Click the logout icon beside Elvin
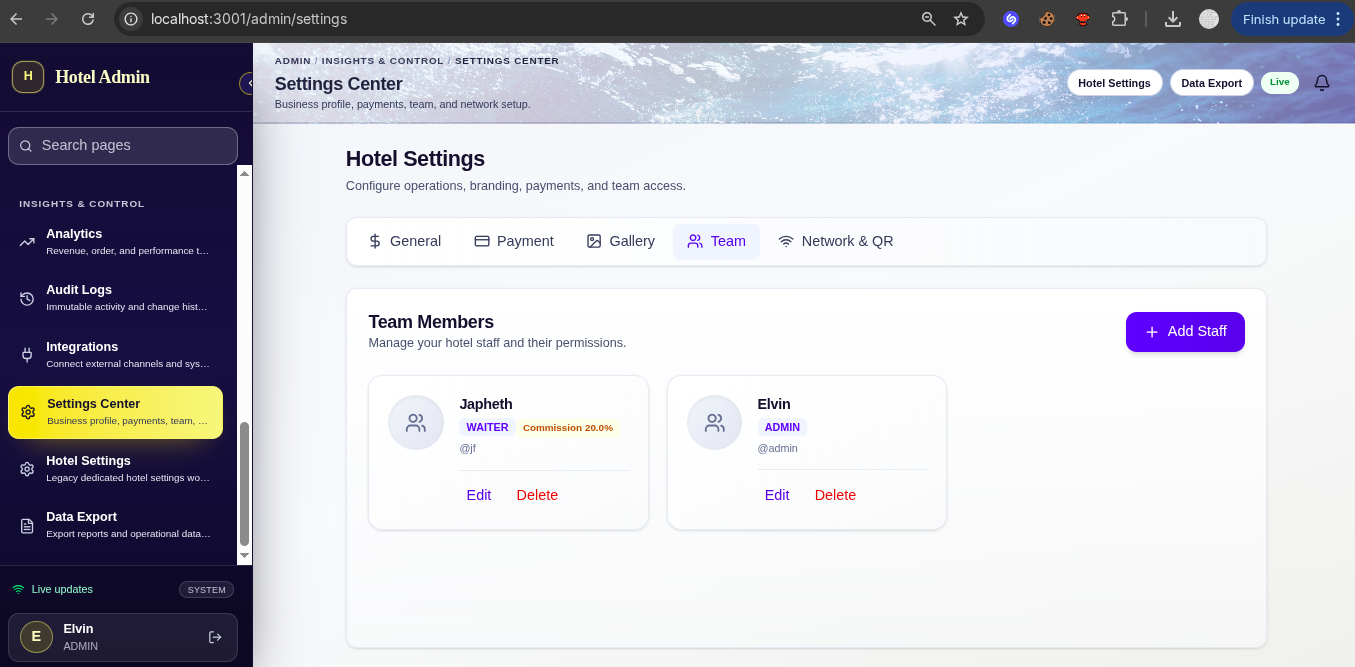1355x667 pixels. 215,637
